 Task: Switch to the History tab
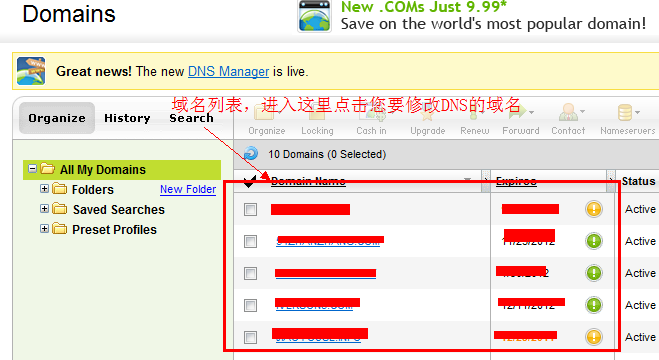127,118
